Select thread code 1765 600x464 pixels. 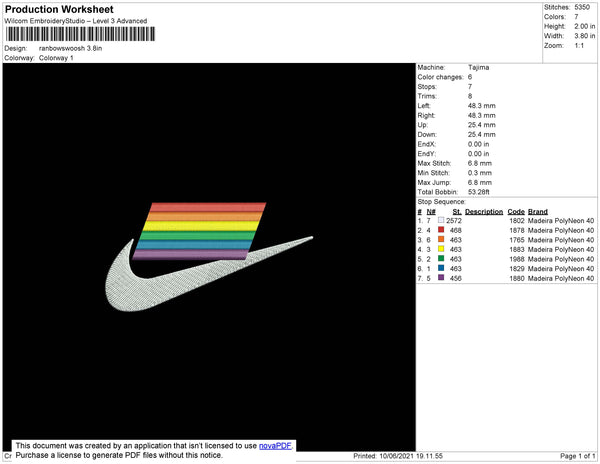(x=517, y=240)
